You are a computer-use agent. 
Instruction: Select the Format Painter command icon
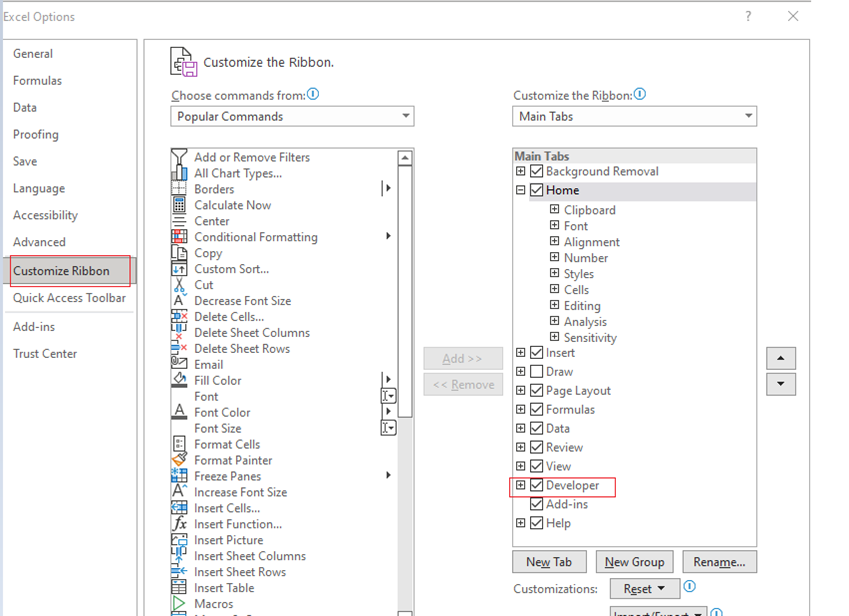[x=181, y=460]
